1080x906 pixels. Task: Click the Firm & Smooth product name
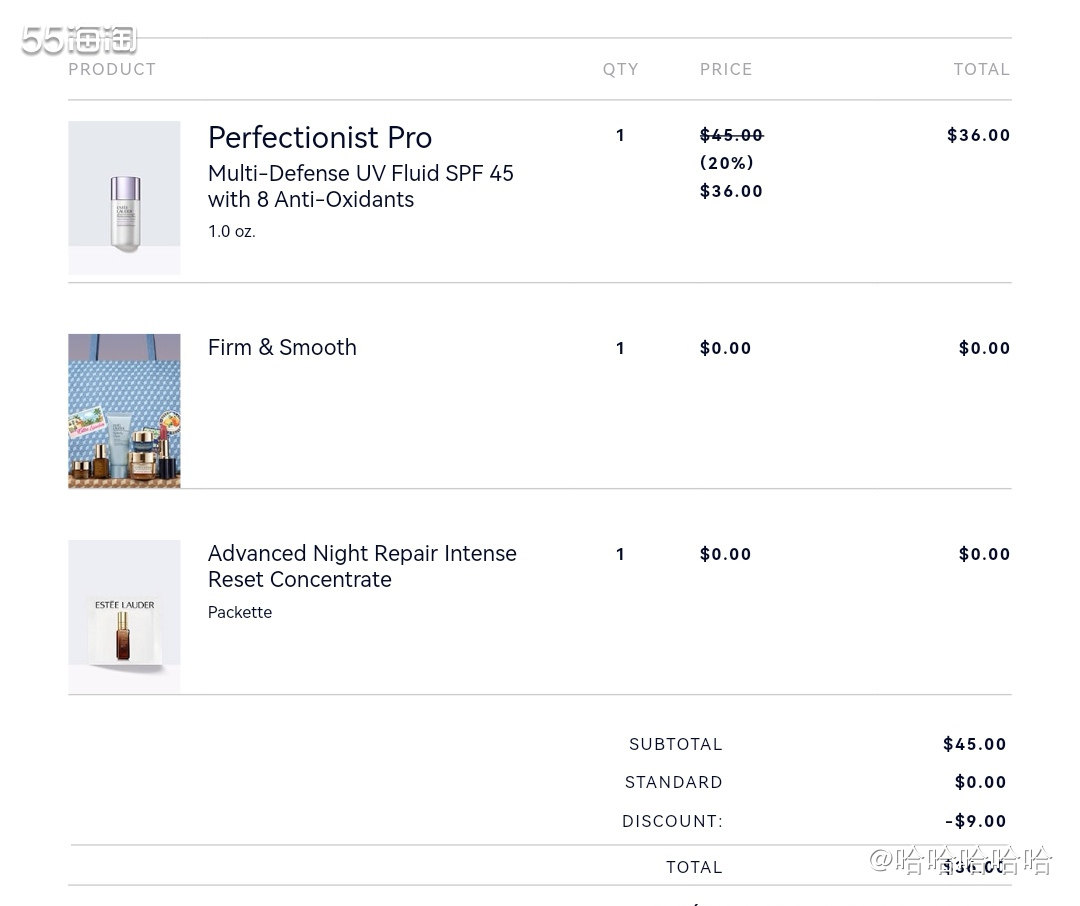coord(282,347)
